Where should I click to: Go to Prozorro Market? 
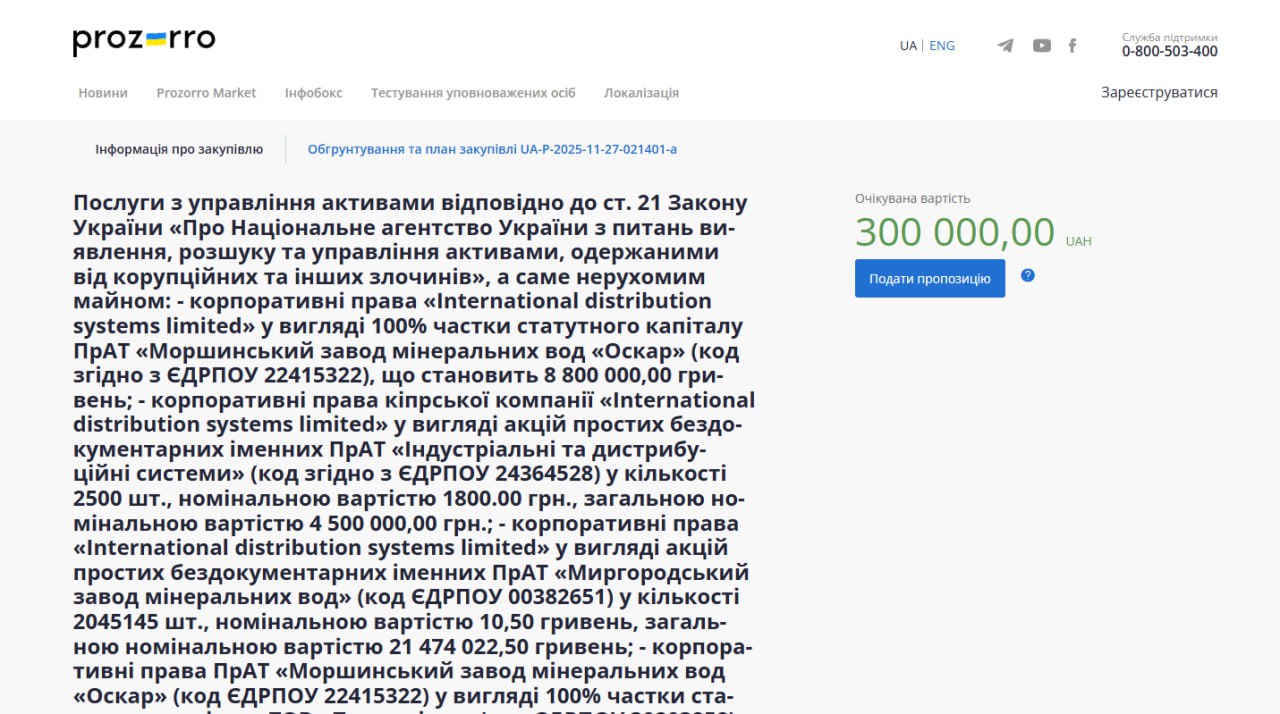[x=206, y=93]
